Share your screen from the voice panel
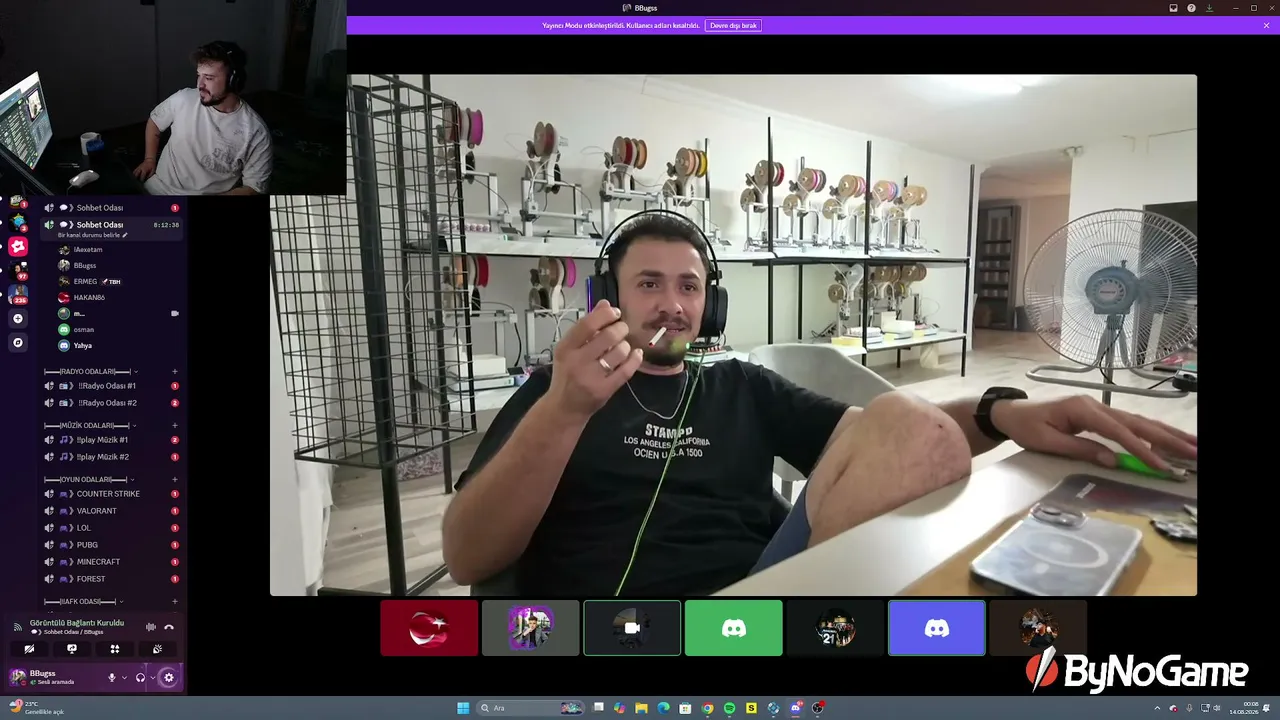 click(x=72, y=649)
